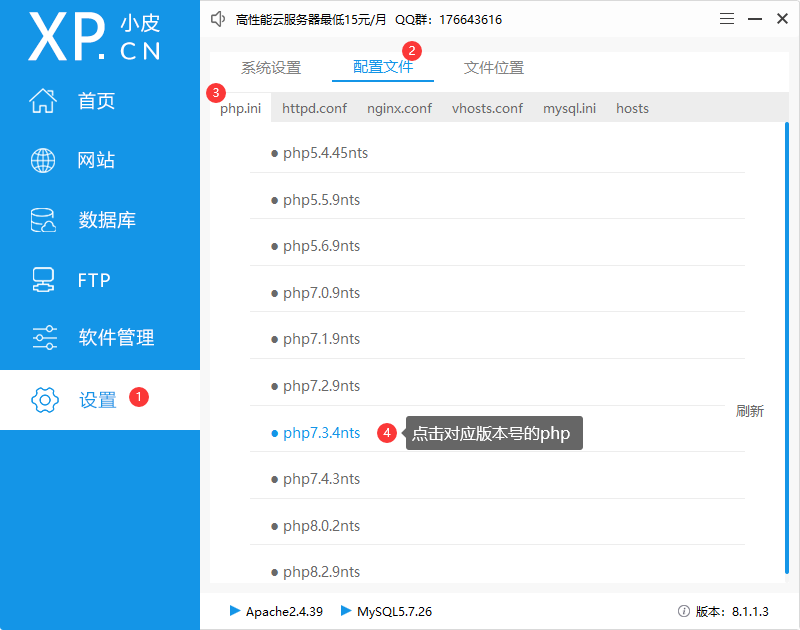Click the MySQL5.7.26 status label

coord(394,611)
